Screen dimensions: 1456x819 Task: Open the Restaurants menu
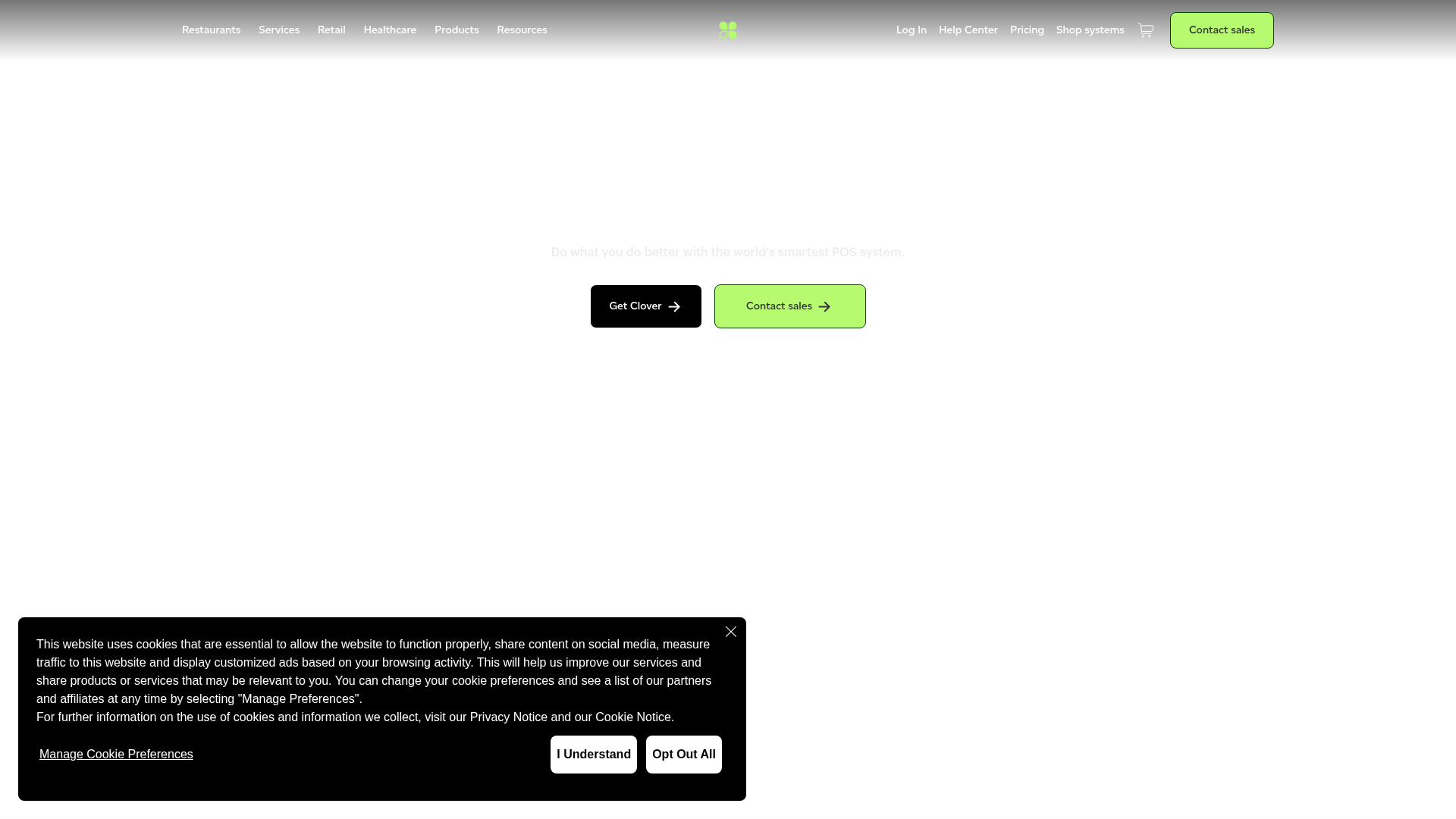point(211,30)
